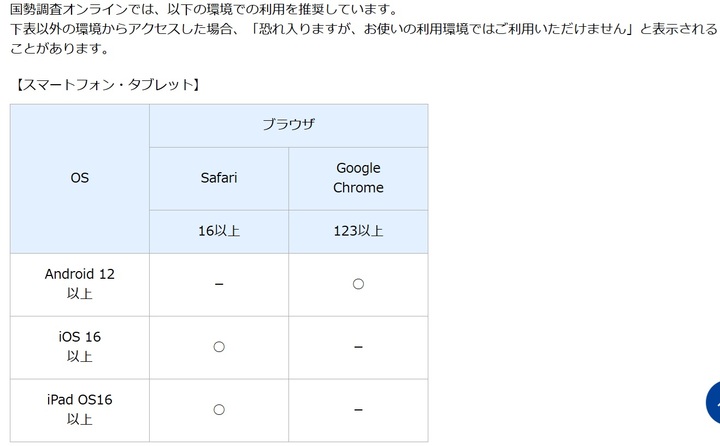
Task: Click the OS column header cell
Action: click(80, 178)
